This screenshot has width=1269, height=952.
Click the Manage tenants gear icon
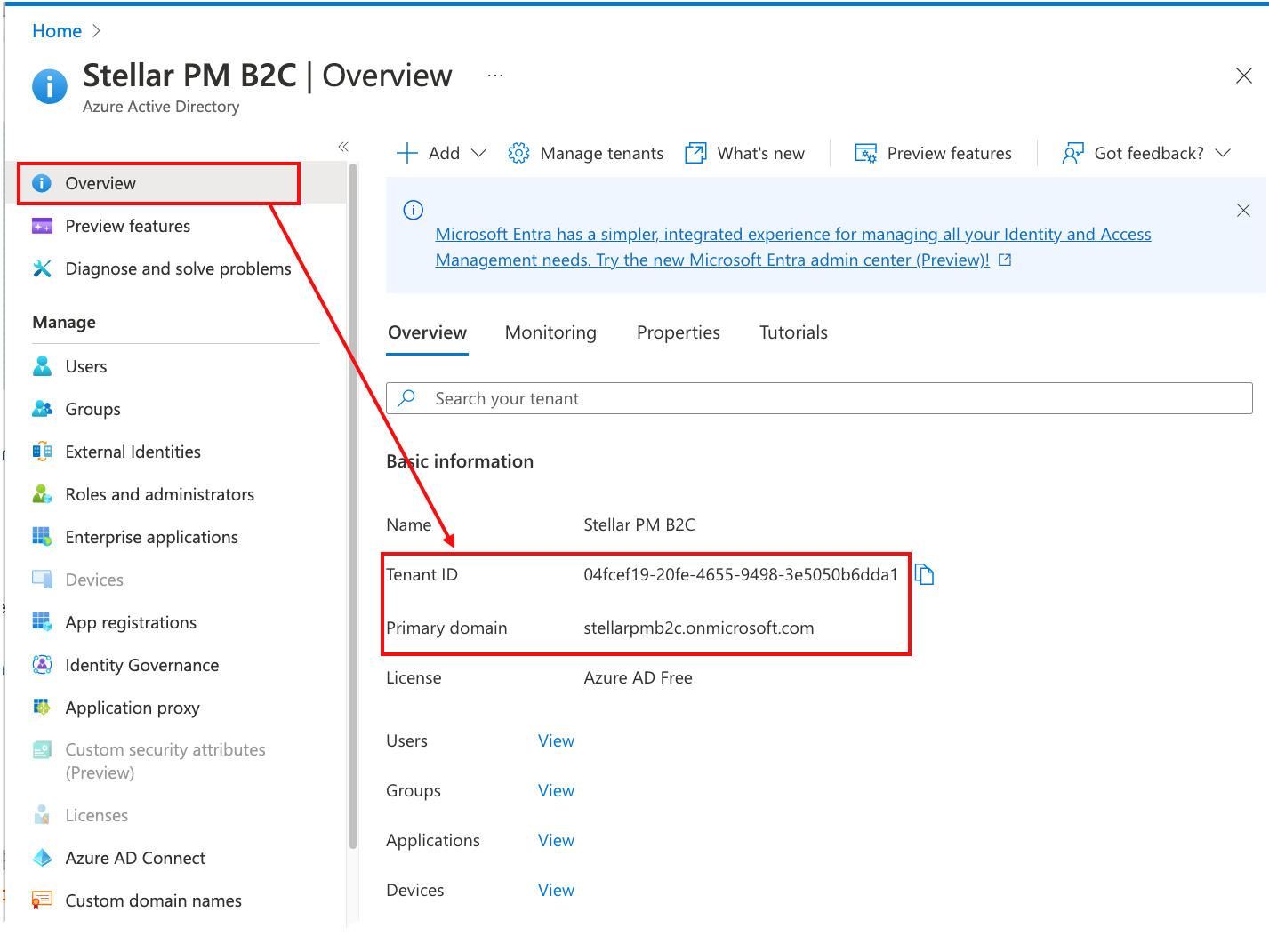518,153
